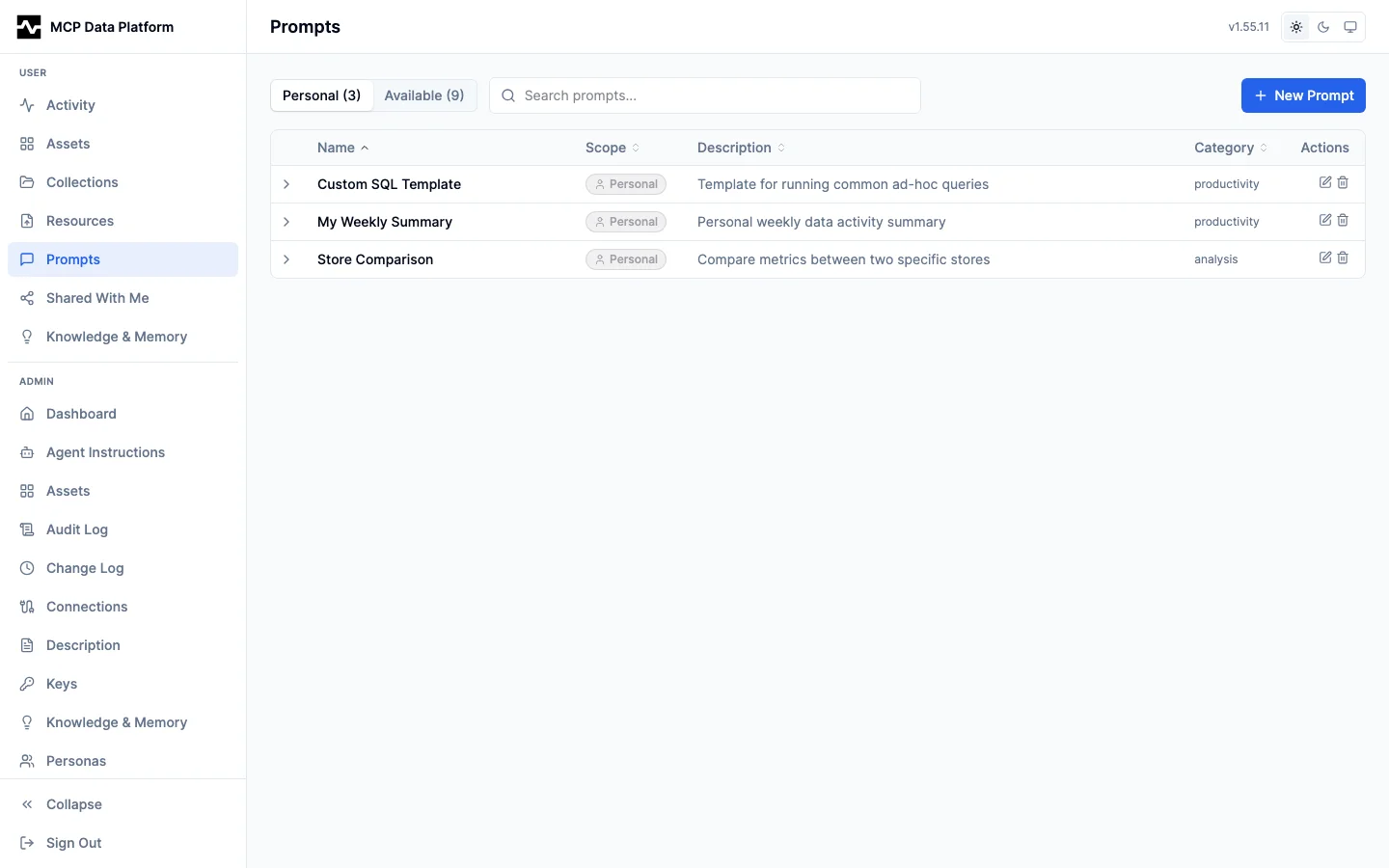
Task: Switch to dark theme
Action: 1323,27
